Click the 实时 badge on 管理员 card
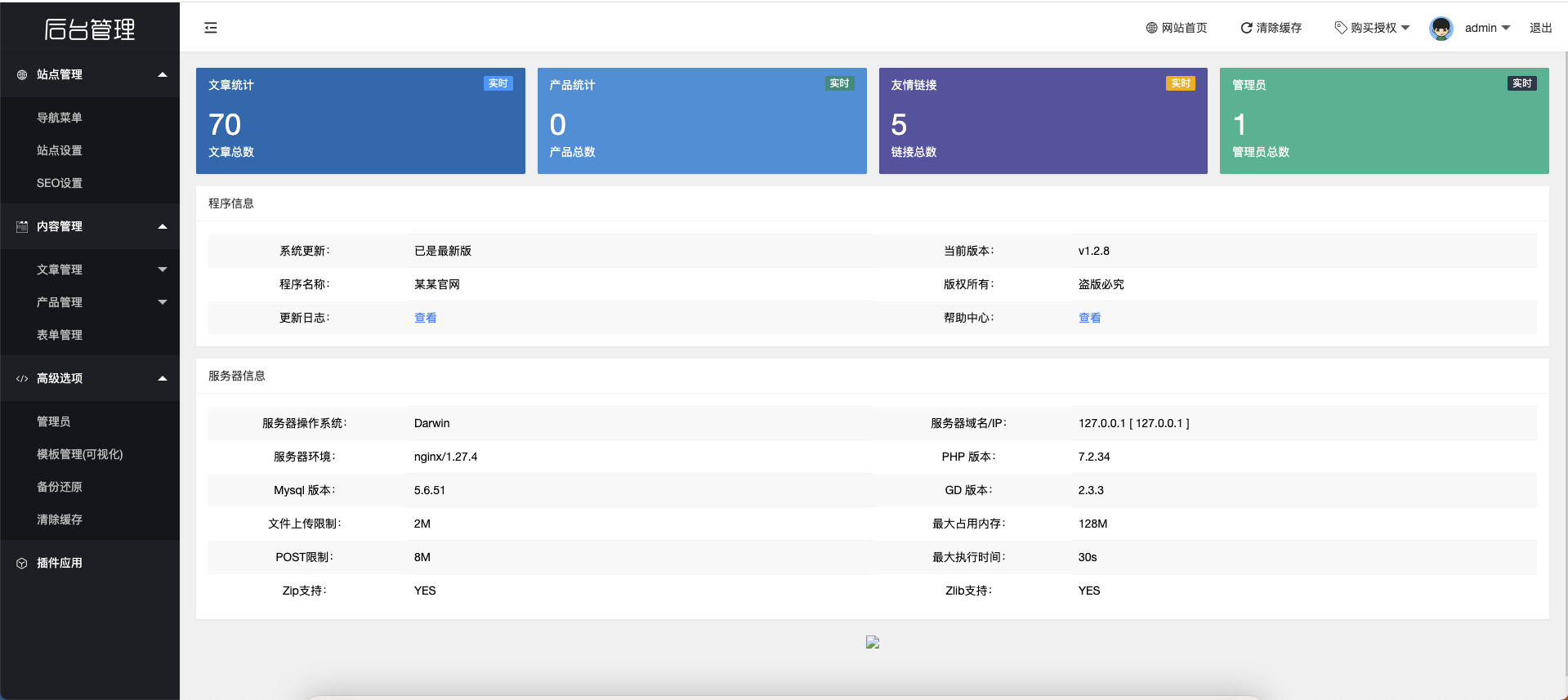 point(1521,83)
